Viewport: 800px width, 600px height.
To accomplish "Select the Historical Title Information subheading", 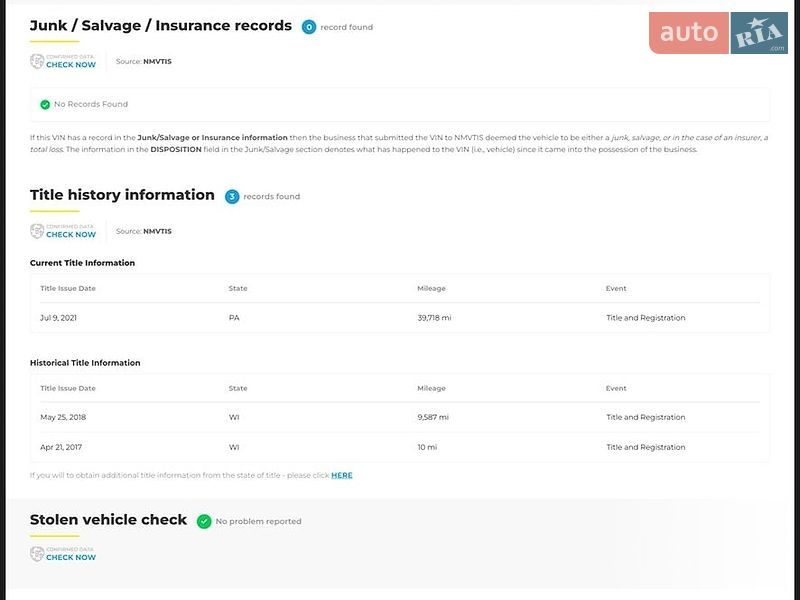I will click(85, 363).
